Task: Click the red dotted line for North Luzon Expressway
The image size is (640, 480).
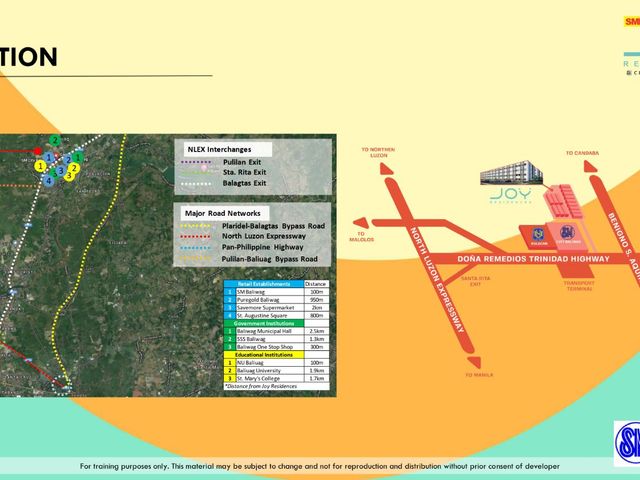Action: pos(196,236)
